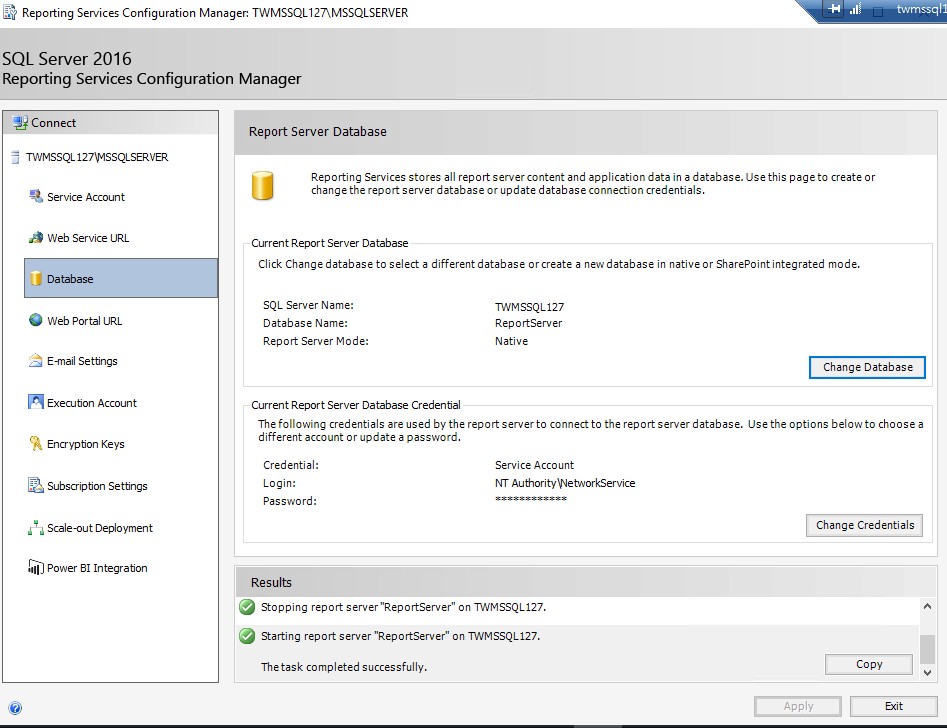
Task: Click the Connect button label
Action: pyautogui.click(x=53, y=123)
